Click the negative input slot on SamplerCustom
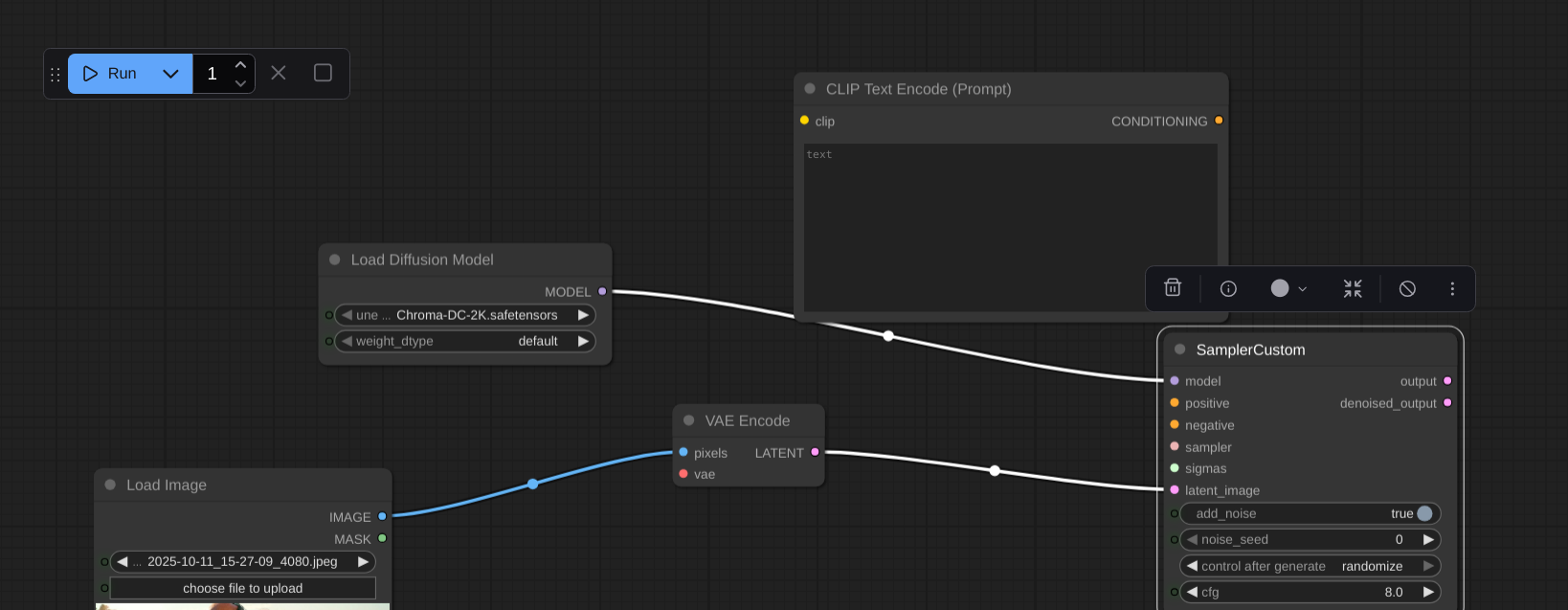Screen dimensions: 1568x610 pyautogui.click(x=1175, y=425)
